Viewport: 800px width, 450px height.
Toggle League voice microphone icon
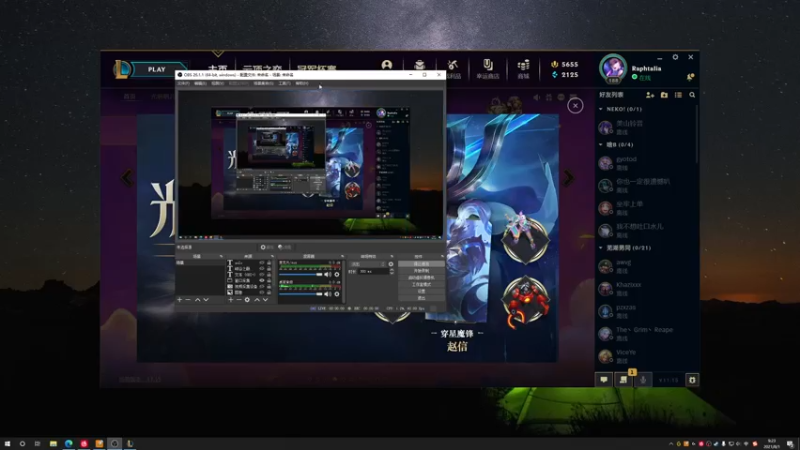(x=643, y=380)
